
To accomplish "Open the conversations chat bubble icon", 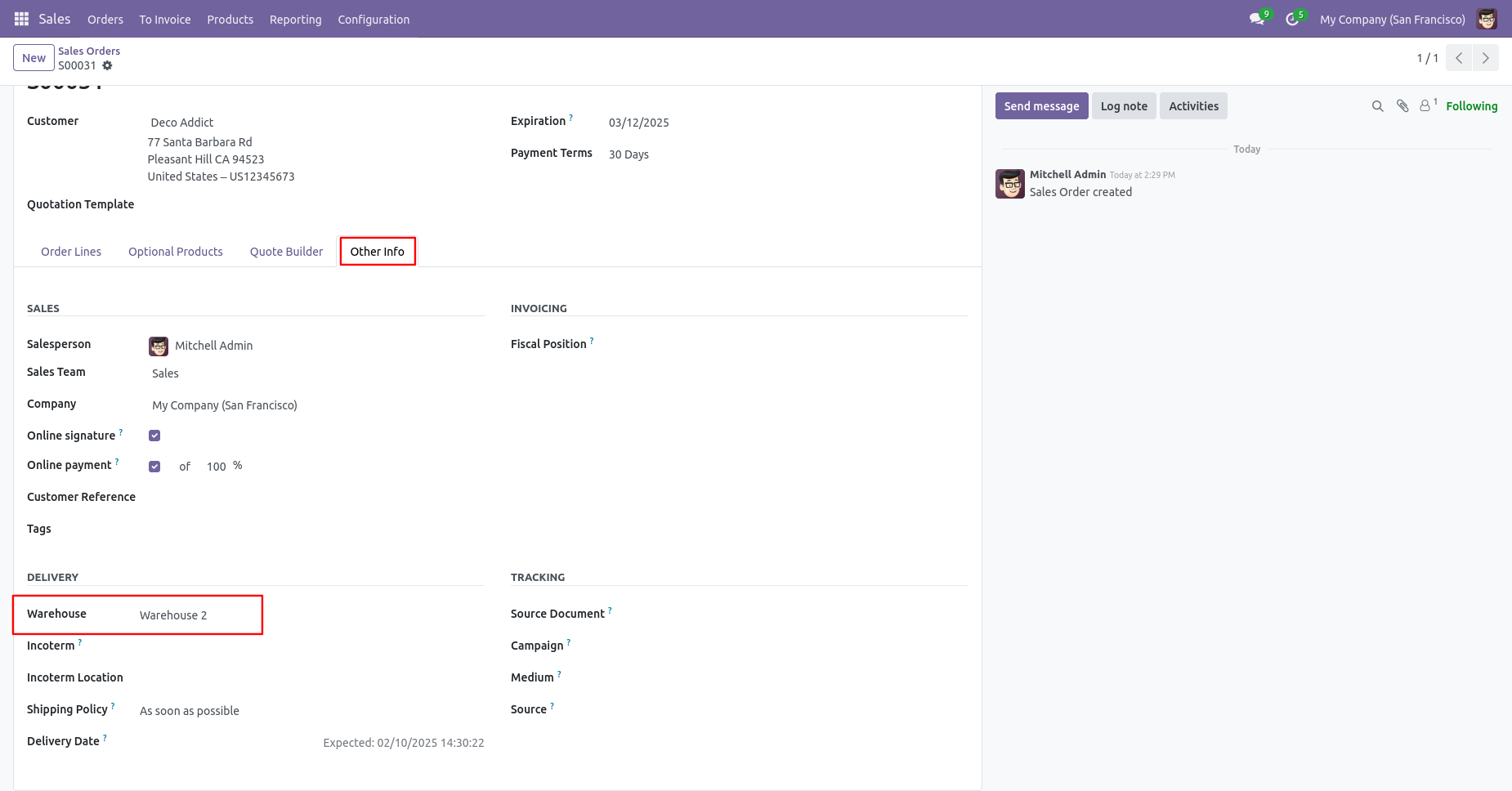I will (x=1257, y=19).
